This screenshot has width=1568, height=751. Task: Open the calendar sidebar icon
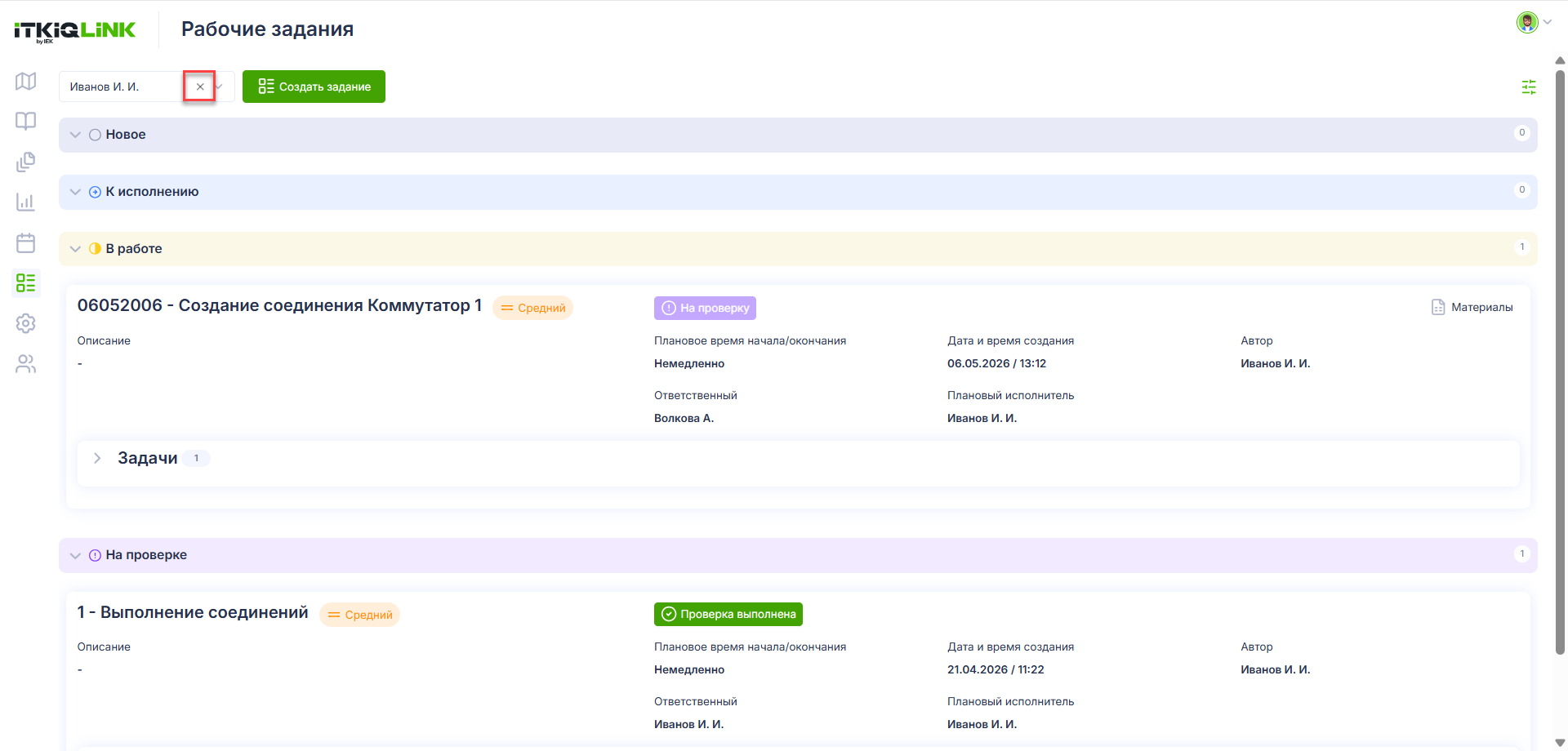click(x=26, y=242)
